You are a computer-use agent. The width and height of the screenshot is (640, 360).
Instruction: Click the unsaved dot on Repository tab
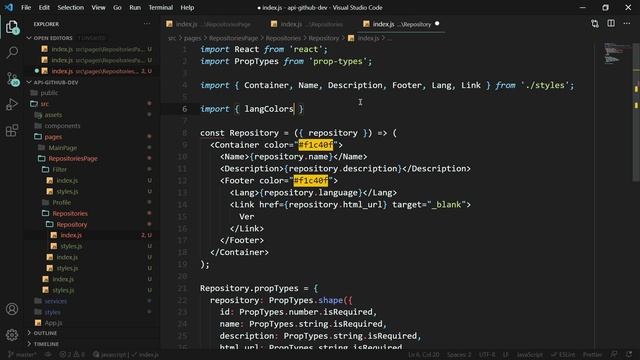[x=437, y=24]
